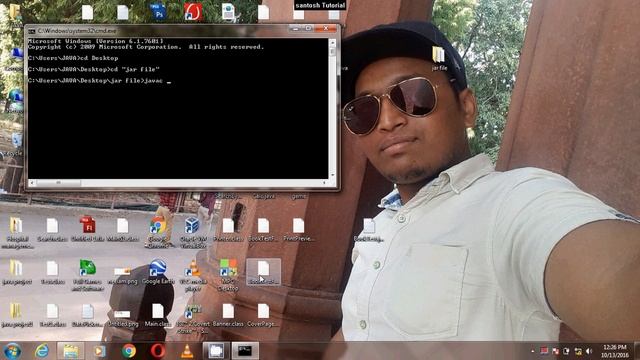Image resolution: width=640 pixels, height=360 pixels.
Task: Open the taskbar clock showing 12:26 PM
Action: [x=614, y=351]
